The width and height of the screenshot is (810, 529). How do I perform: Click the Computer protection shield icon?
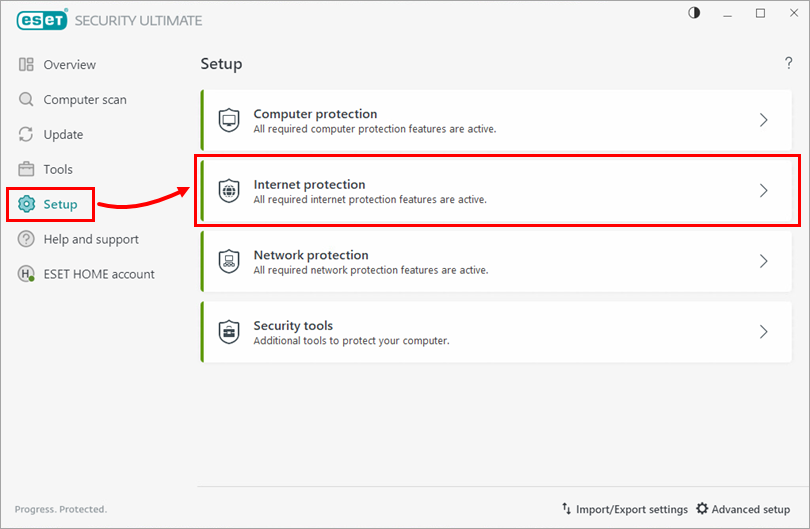[x=229, y=120]
